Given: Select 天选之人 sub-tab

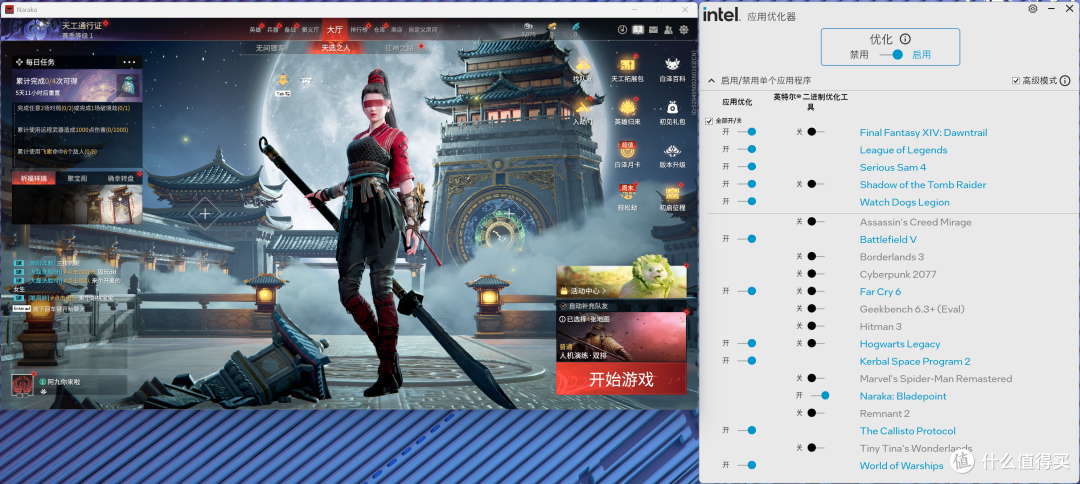Looking at the screenshot, I should pyautogui.click(x=335, y=48).
